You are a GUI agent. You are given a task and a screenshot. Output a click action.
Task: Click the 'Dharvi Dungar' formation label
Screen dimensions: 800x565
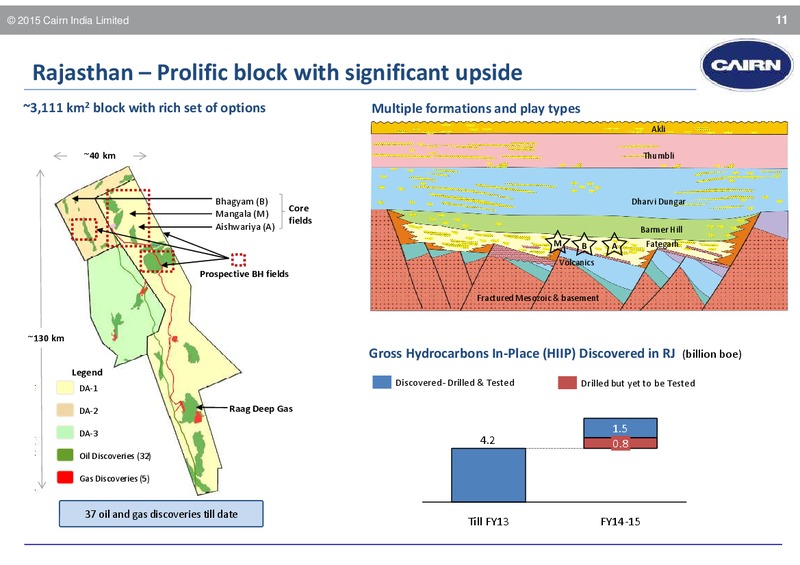coord(658,202)
